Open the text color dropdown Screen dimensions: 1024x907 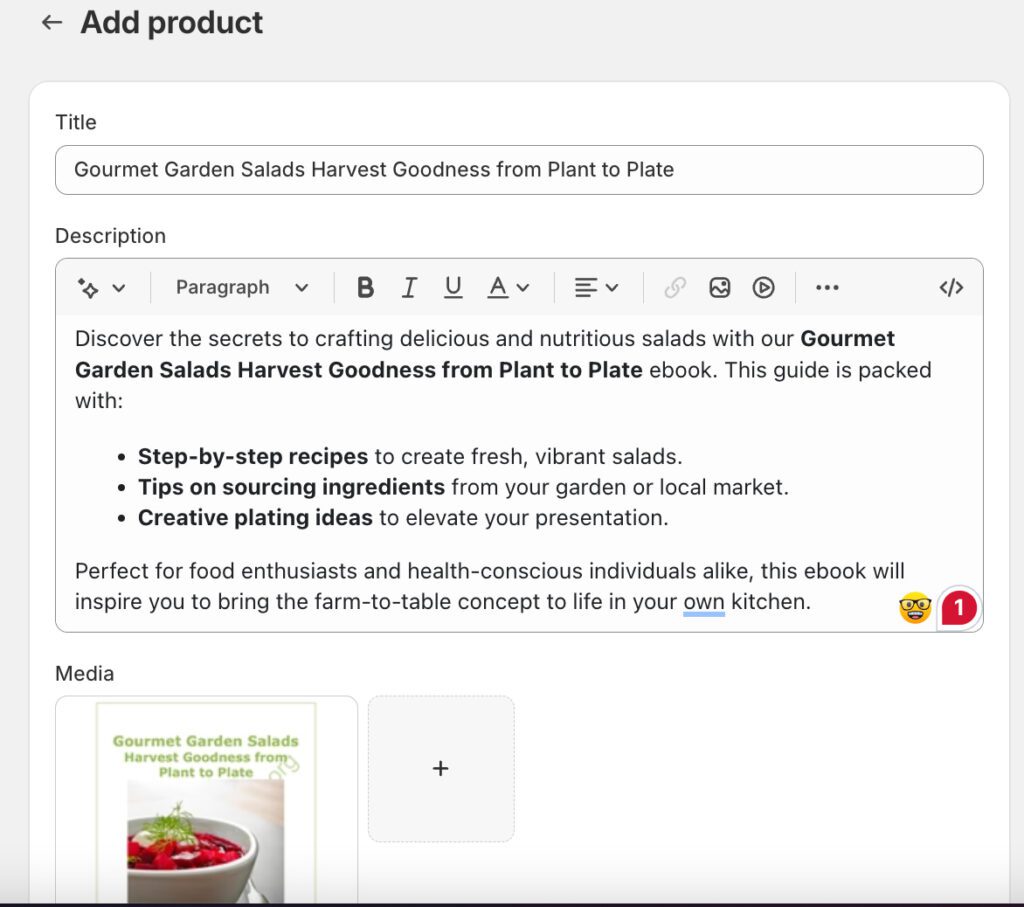tap(508, 288)
